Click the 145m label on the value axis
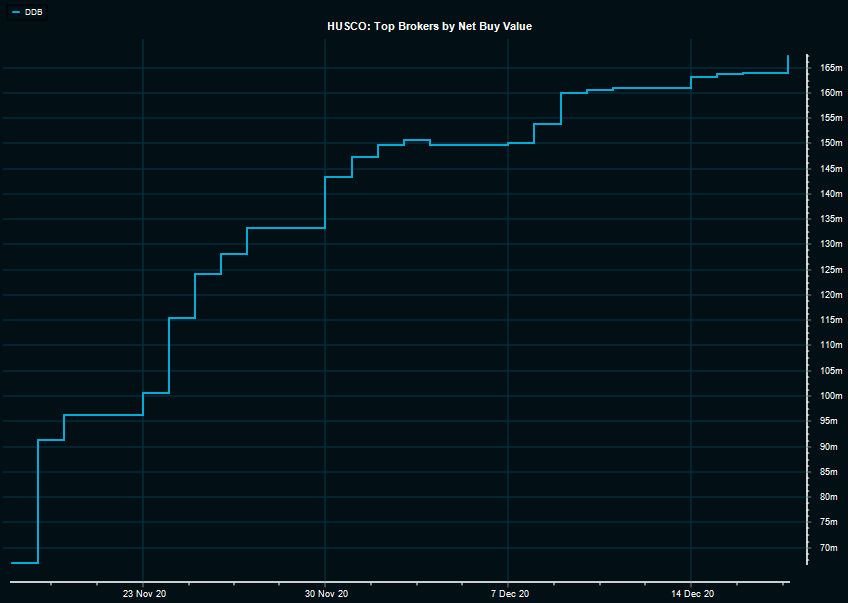 (x=831, y=169)
